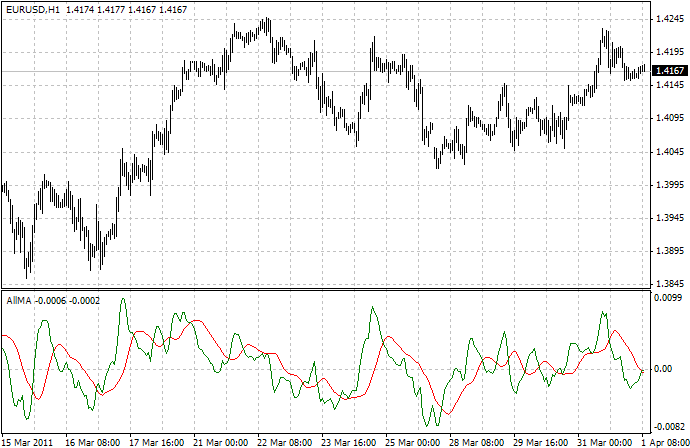Click the 1.4245 price axis label
The width and height of the screenshot is (690, 448).
(668, 19)
